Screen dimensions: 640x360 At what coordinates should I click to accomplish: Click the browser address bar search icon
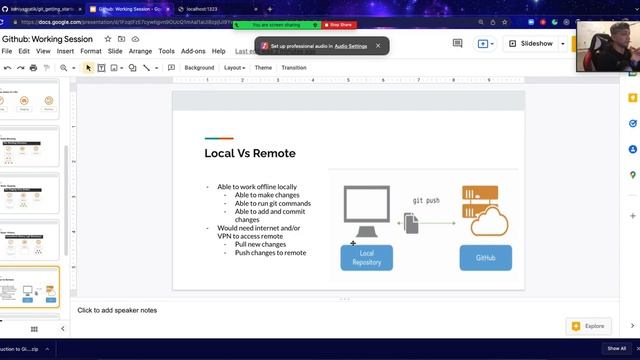[481, 22]
